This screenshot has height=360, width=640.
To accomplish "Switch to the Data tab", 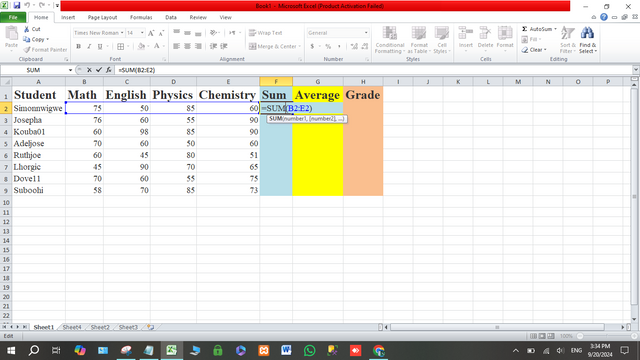I will click(x=171, y=17).
